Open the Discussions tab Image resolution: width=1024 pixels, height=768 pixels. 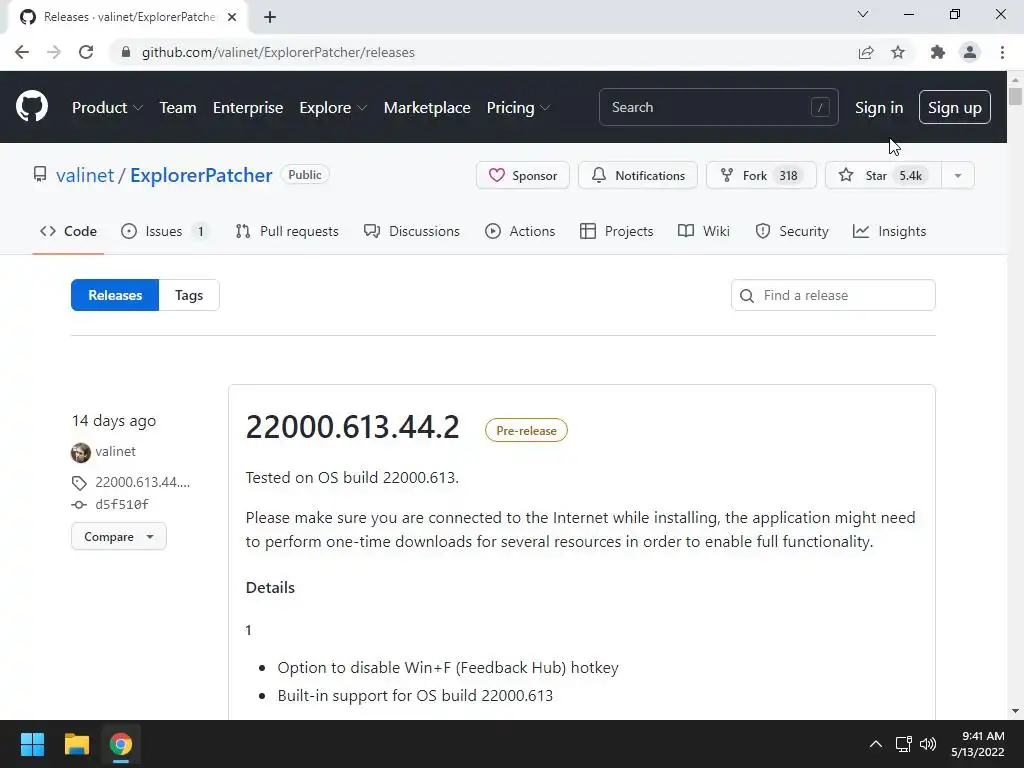pyautogui.click(x=412, y=231)
